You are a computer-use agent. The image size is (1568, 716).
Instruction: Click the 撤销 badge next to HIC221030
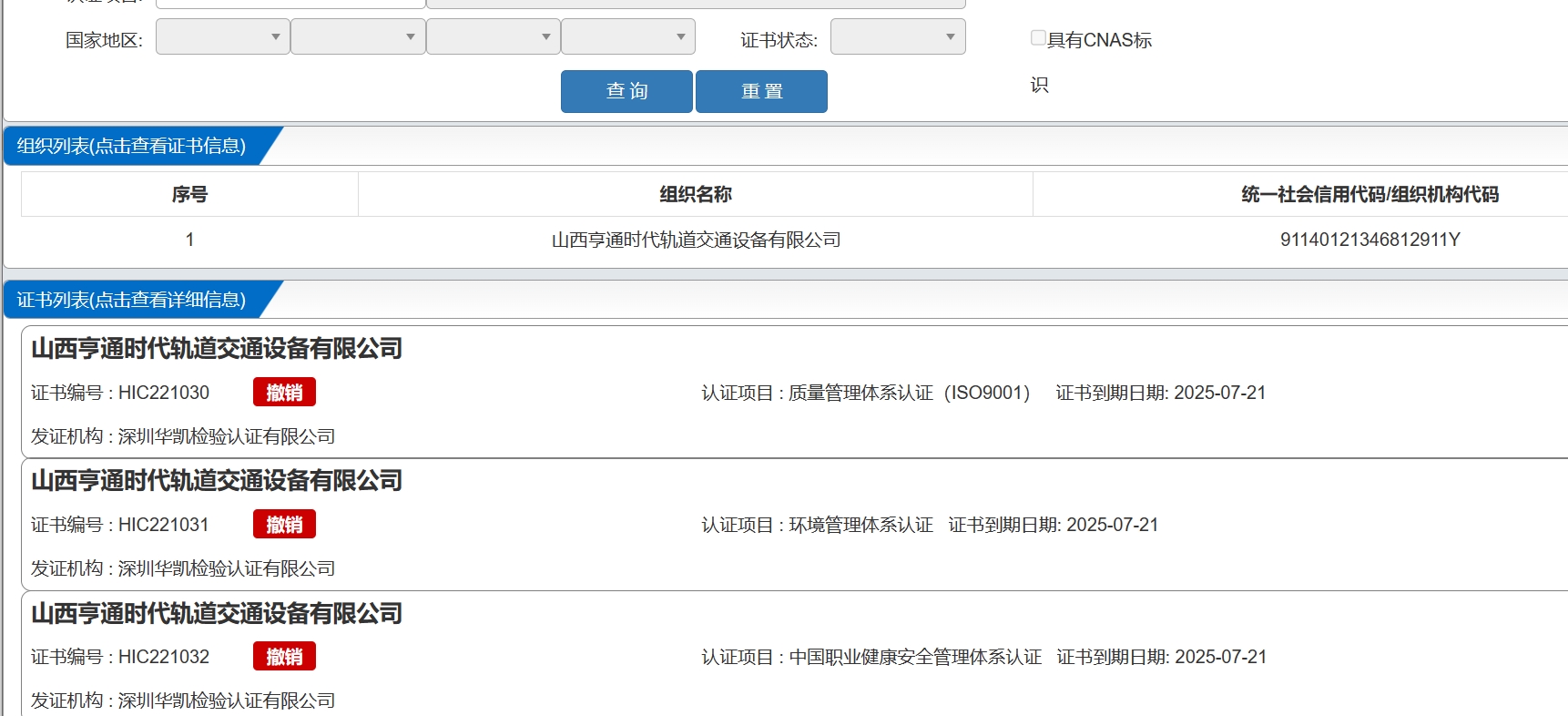[x=284, y=393]
